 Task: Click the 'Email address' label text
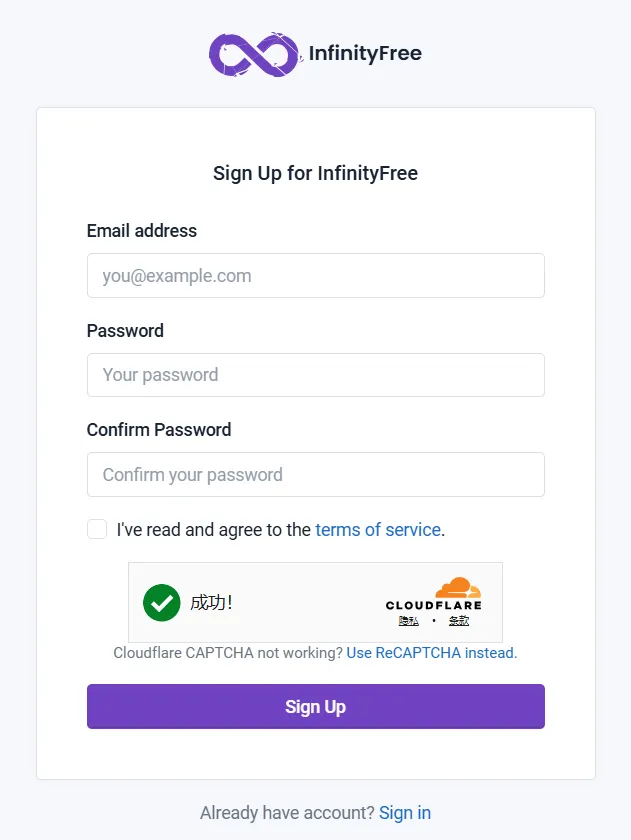coord(142,231)
